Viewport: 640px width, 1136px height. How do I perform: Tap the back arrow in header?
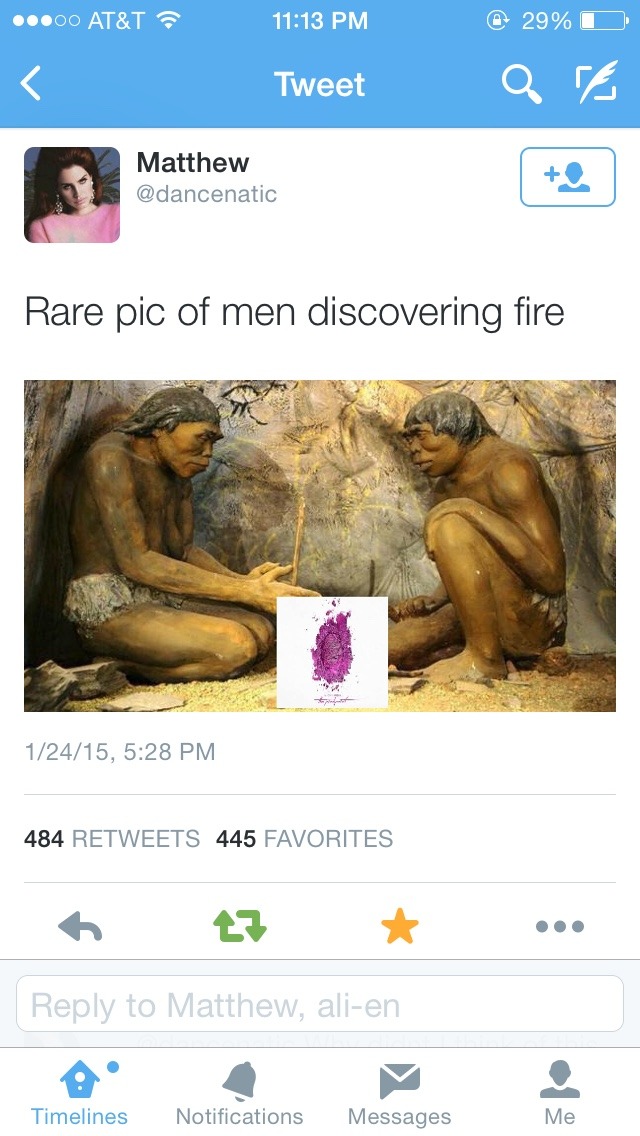coord(30,83)
